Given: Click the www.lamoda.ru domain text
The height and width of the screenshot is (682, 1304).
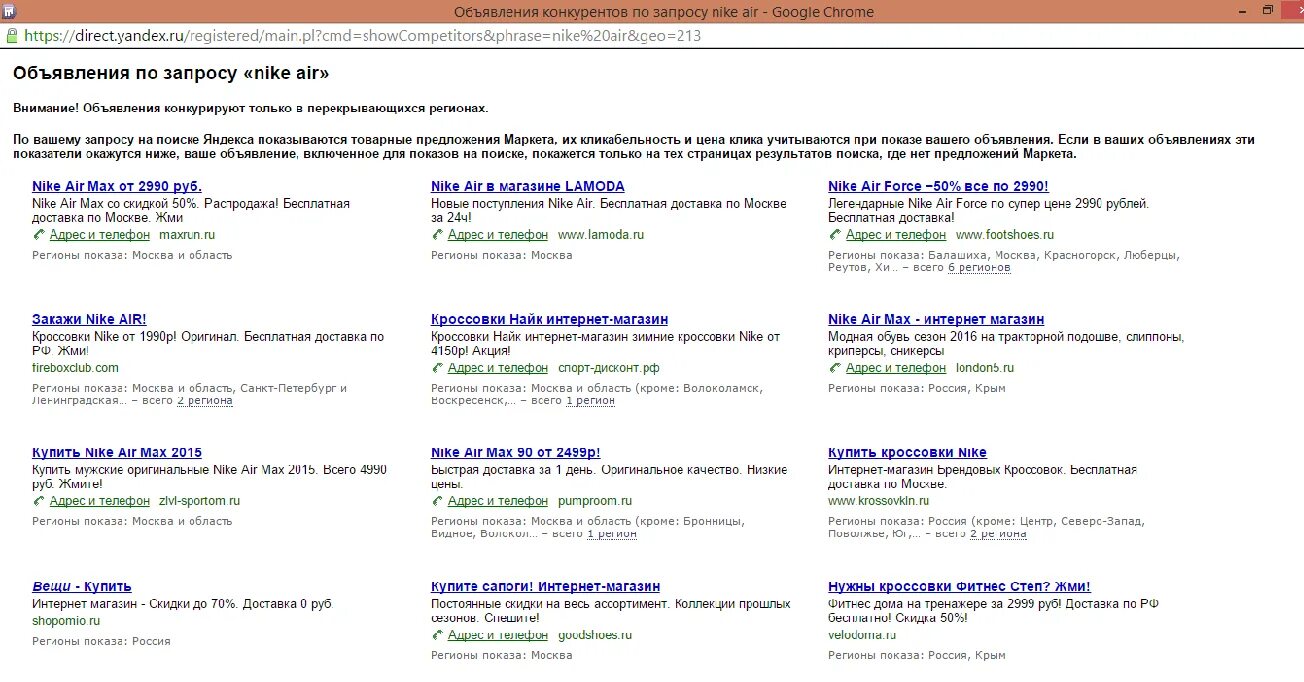Looking at the screenshot, I should click(601, 235).
